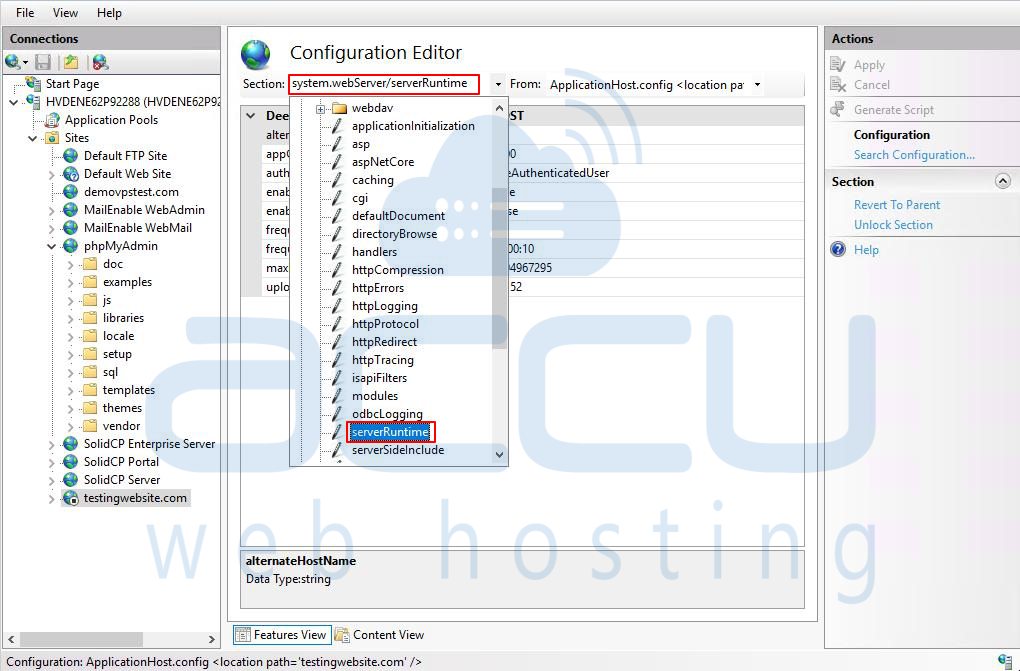Click the Application Pools icon
The image size is (1020, 671).
click(x=52, y=120)
